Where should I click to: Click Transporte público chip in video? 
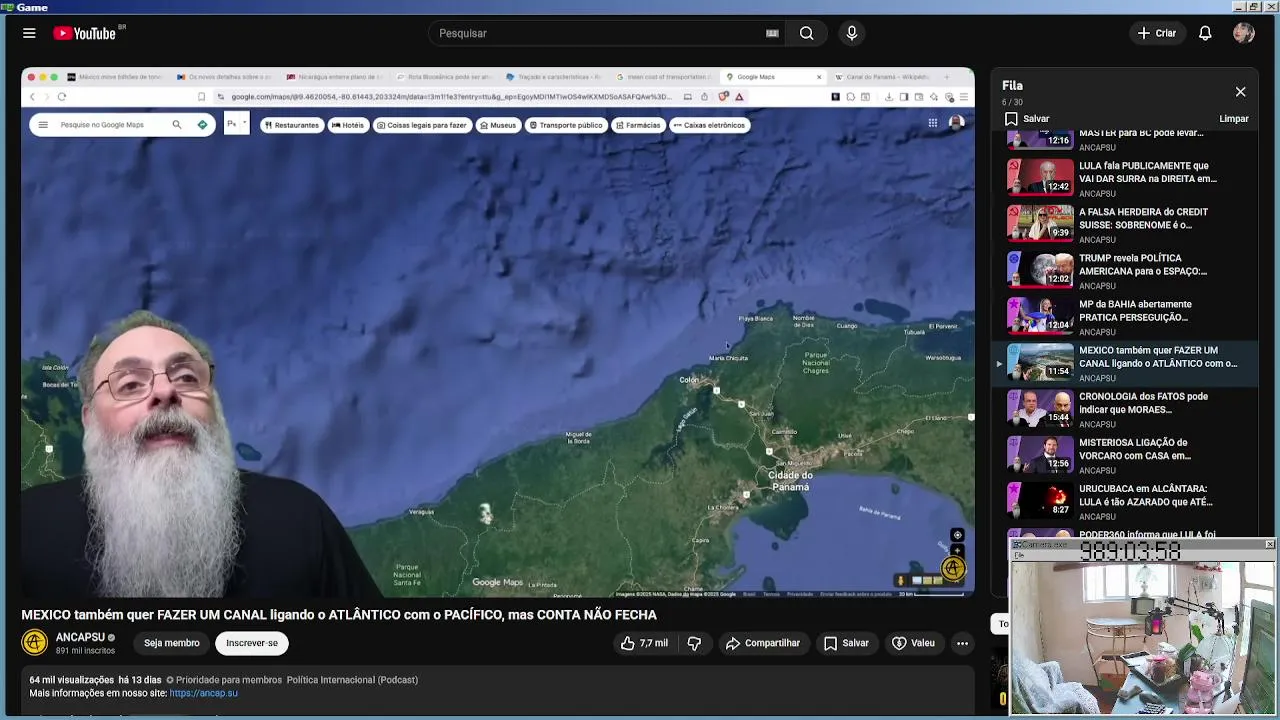(566, 125)
